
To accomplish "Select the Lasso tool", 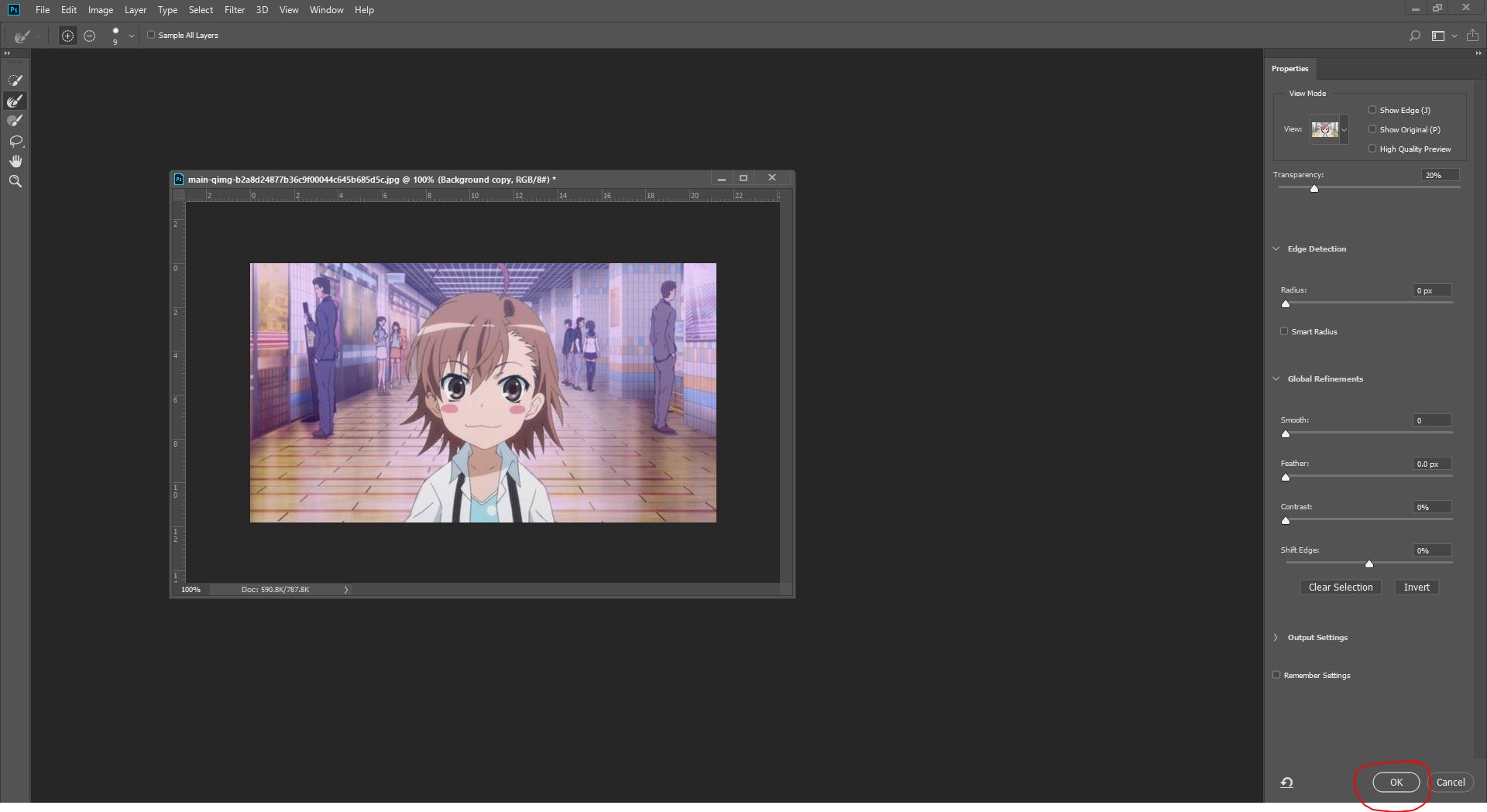I will coord(15,141).
